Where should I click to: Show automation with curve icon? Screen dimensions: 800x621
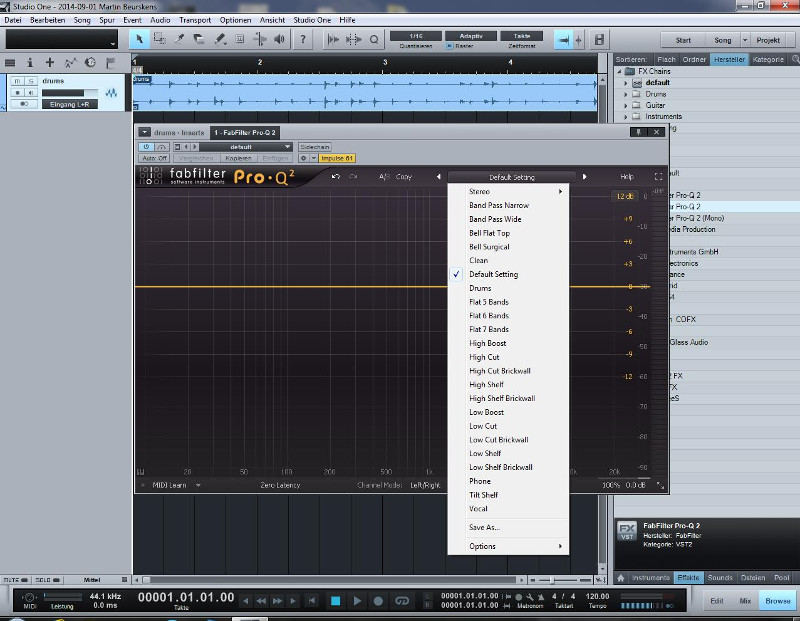[x=70, y=63]
